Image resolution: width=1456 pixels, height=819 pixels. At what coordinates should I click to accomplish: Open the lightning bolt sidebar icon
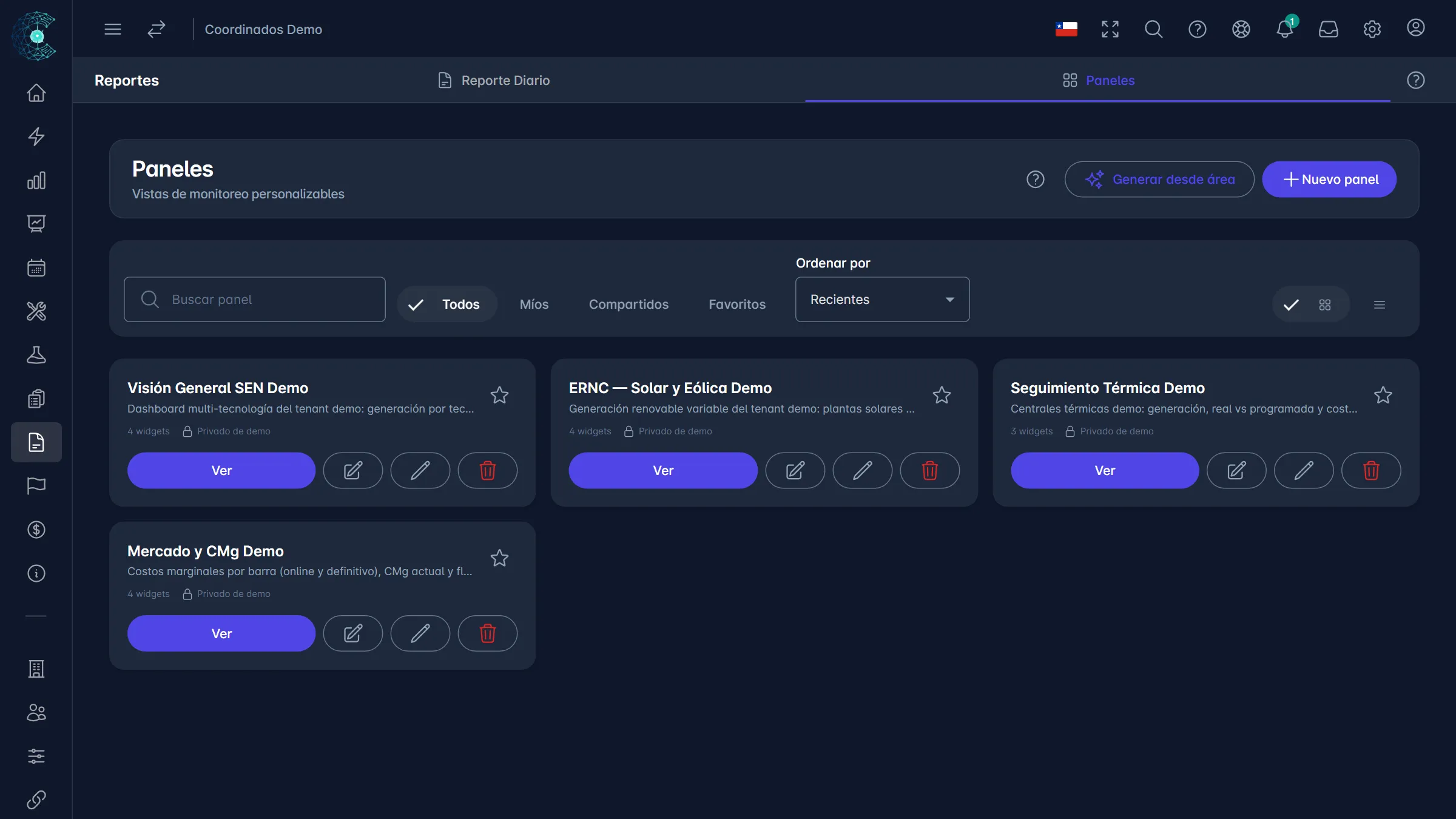[x=36, y=136]
